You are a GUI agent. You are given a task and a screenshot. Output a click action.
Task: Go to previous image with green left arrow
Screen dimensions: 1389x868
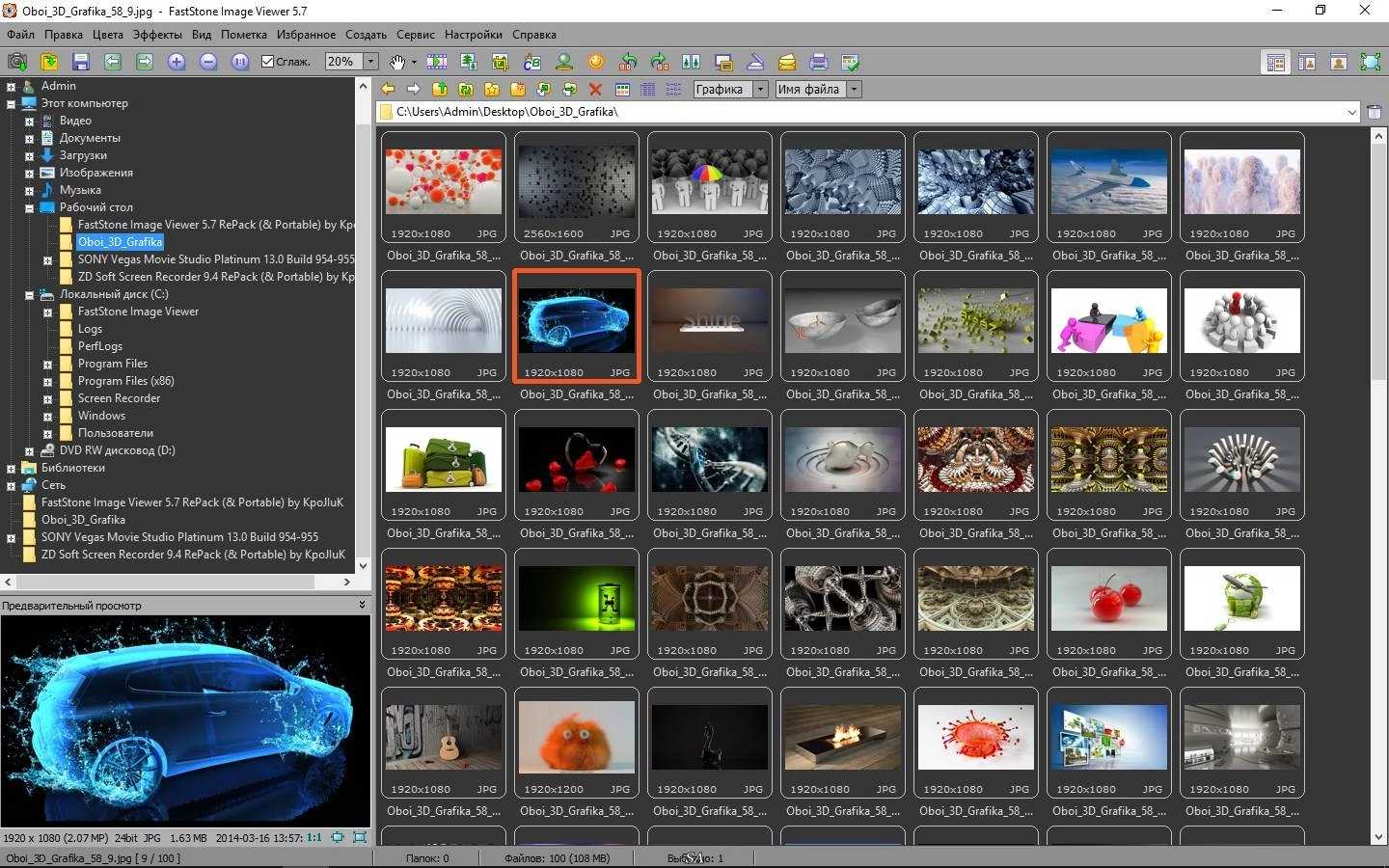[x=113, y=62]
